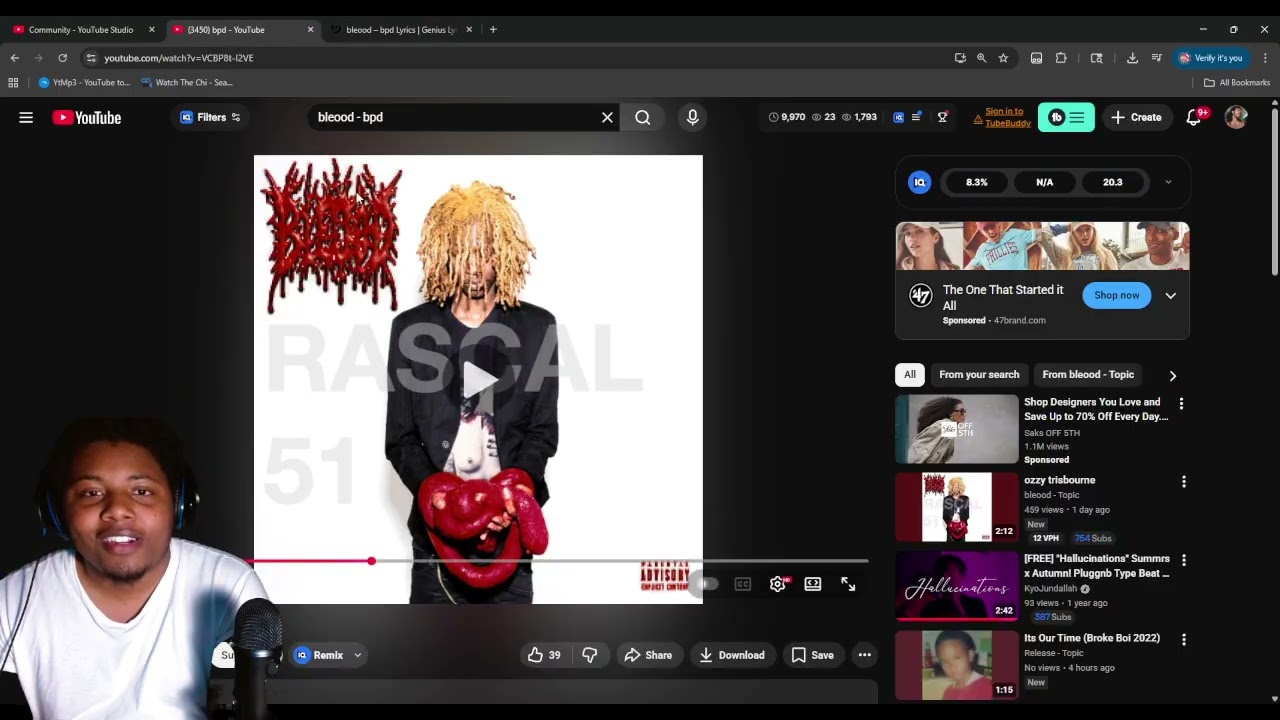Select the 'From your search' chip
The image size is (1280, 720).
tap(979, 375)
